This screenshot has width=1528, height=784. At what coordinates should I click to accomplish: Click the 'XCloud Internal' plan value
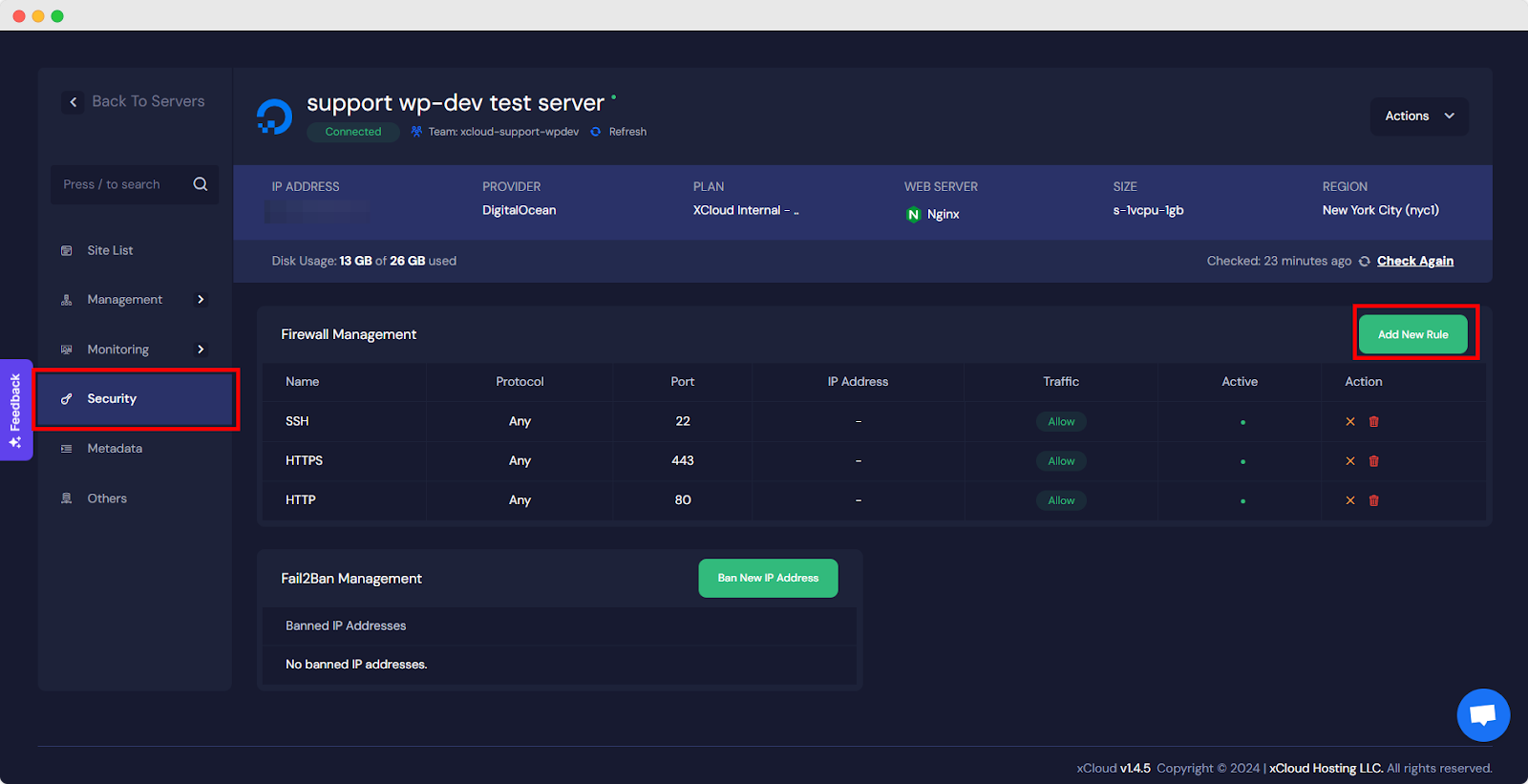pos(745,210)
